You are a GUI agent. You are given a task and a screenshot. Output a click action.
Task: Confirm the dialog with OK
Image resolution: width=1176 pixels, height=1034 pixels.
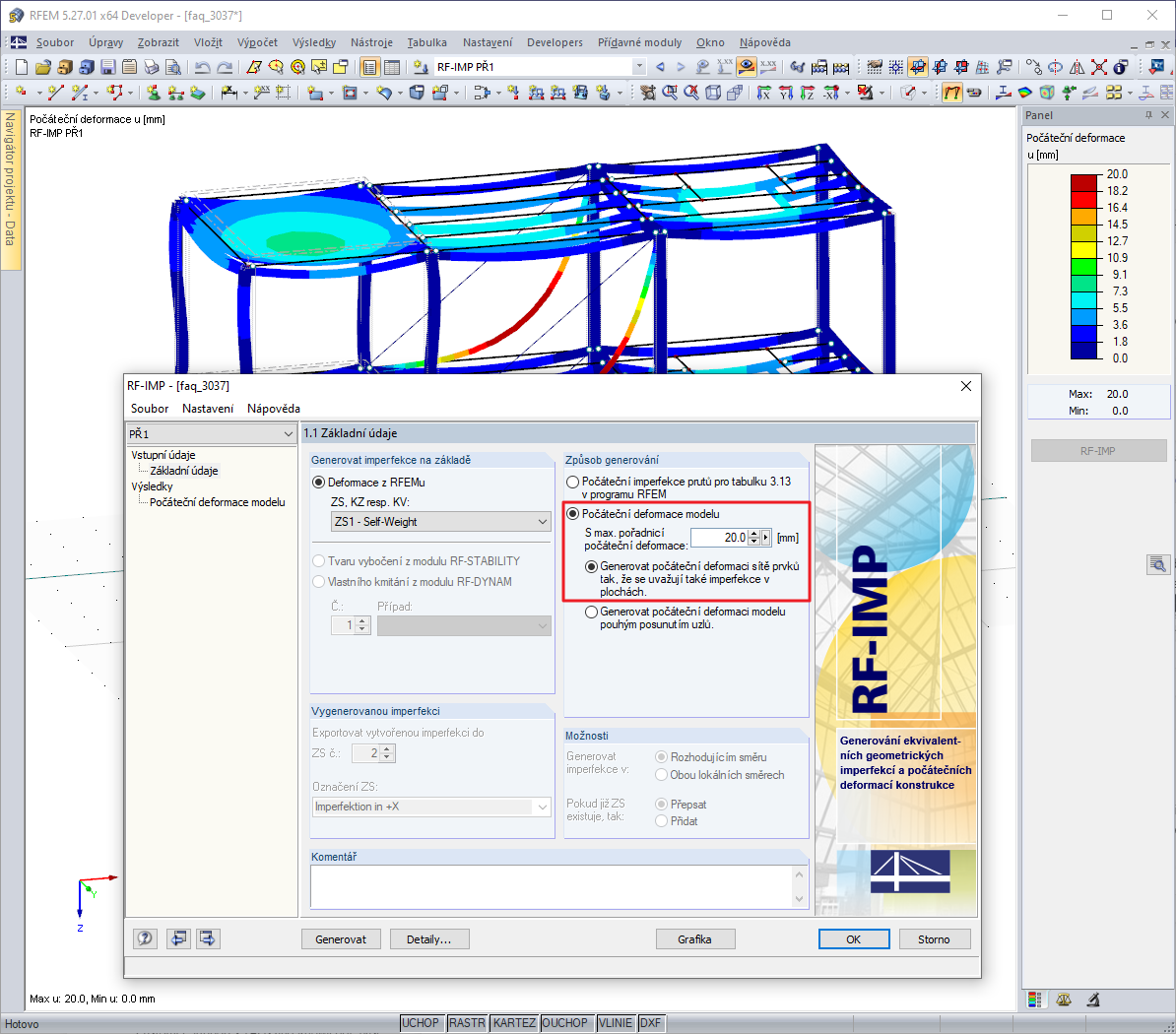(854, 938)
